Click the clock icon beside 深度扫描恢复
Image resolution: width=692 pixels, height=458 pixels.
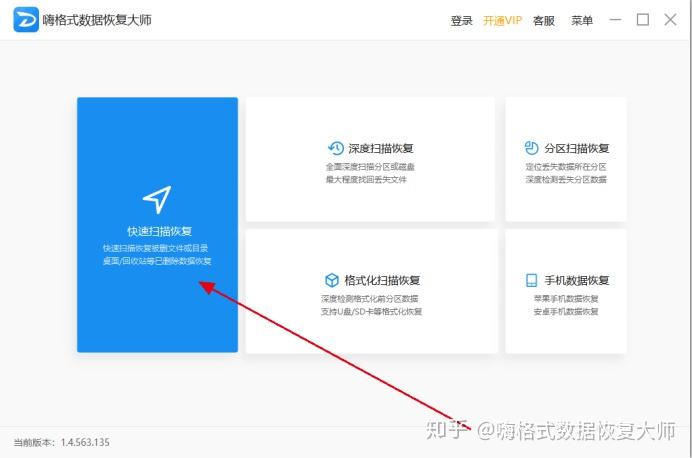[x=336, y=148]
